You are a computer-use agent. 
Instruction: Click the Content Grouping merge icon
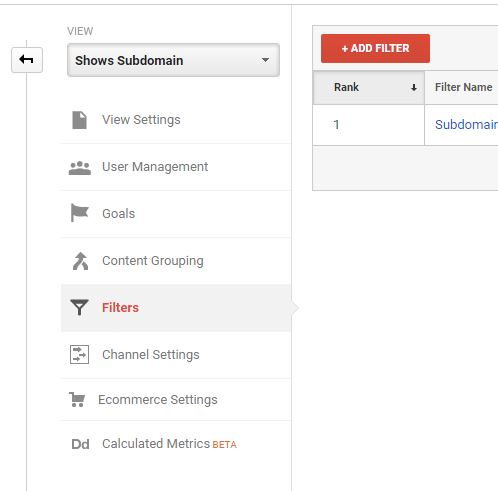point(80,261)
